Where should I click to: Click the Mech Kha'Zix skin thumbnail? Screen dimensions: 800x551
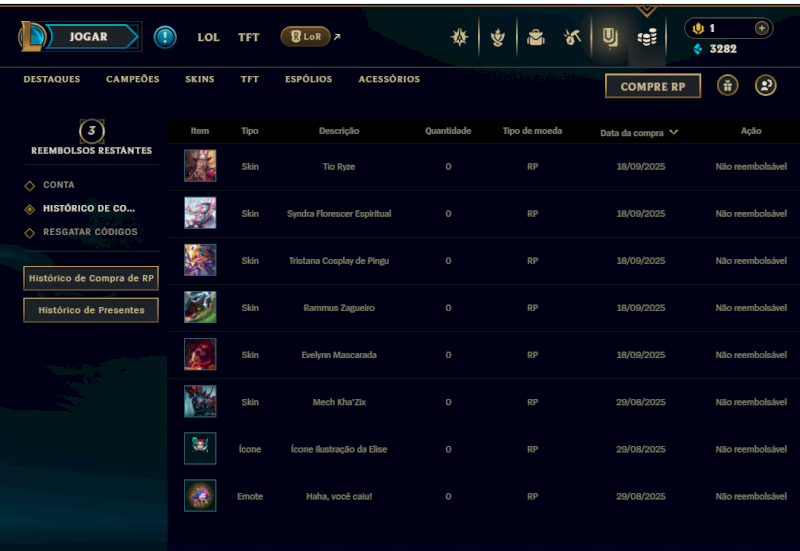(200, 401)
